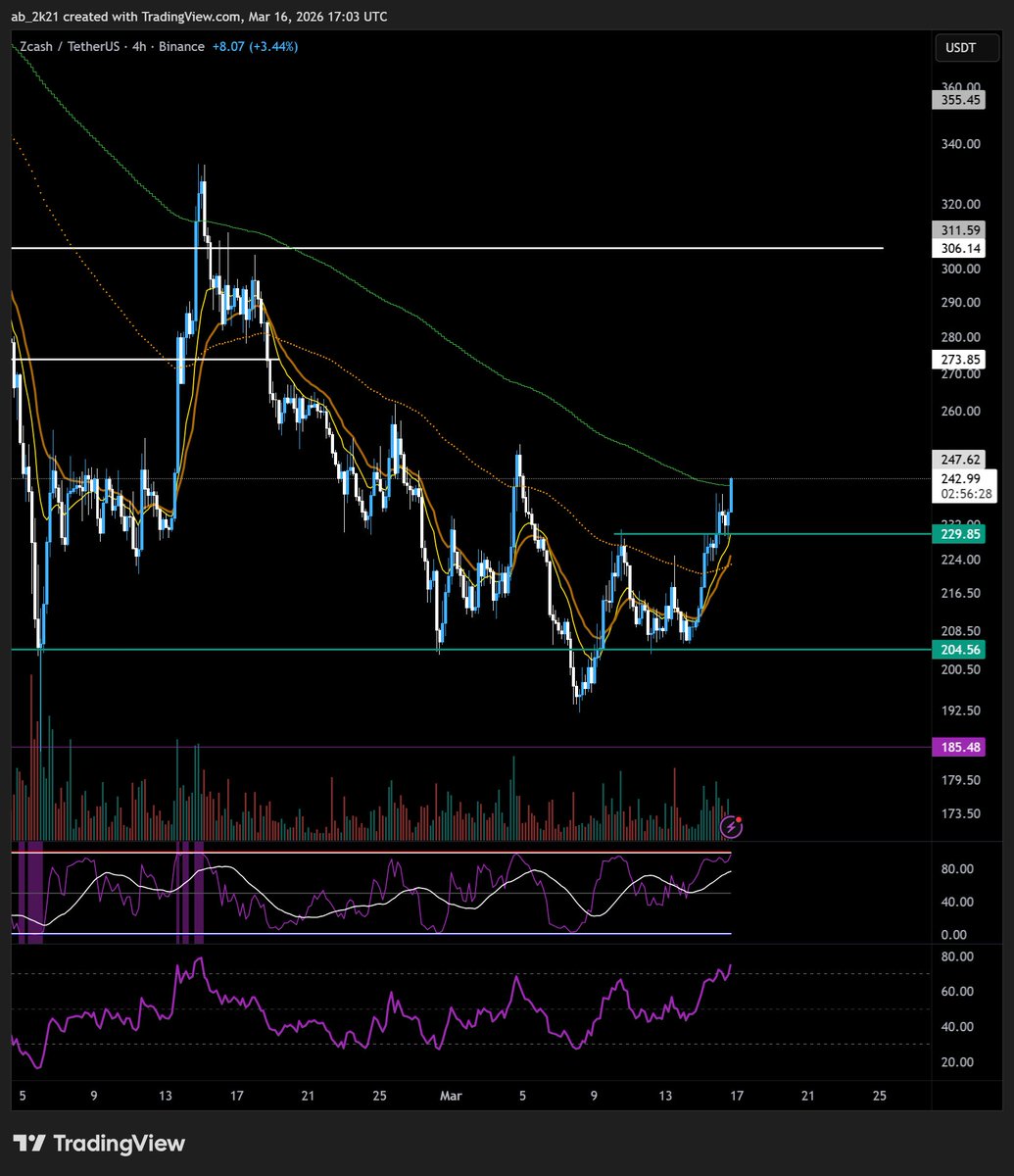This screenshot has width=1014, height=1176.
Task: Select the short teal line at 229.85
Action: click(x=771, y=534)
